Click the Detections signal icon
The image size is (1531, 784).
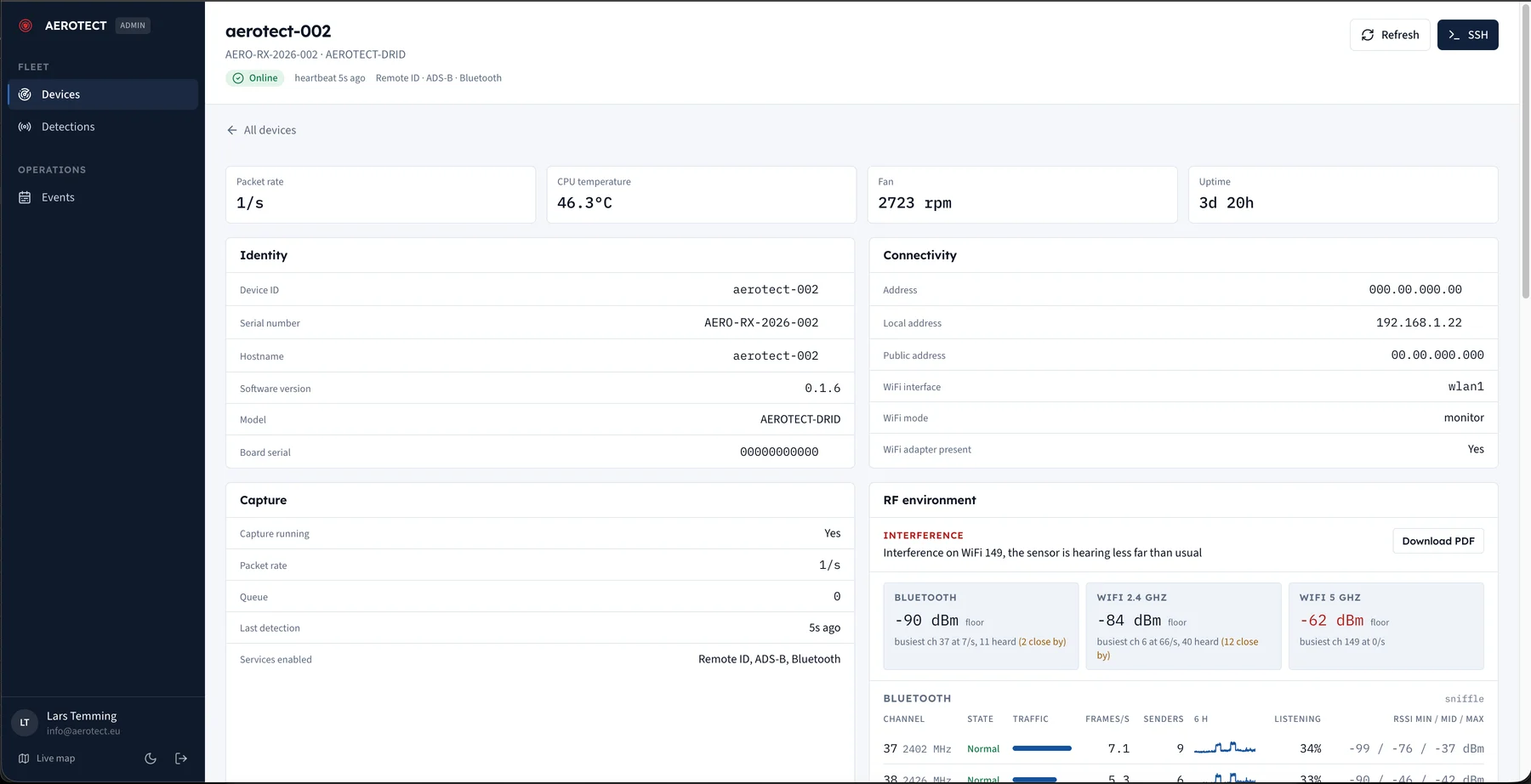(x=25, y=127)
